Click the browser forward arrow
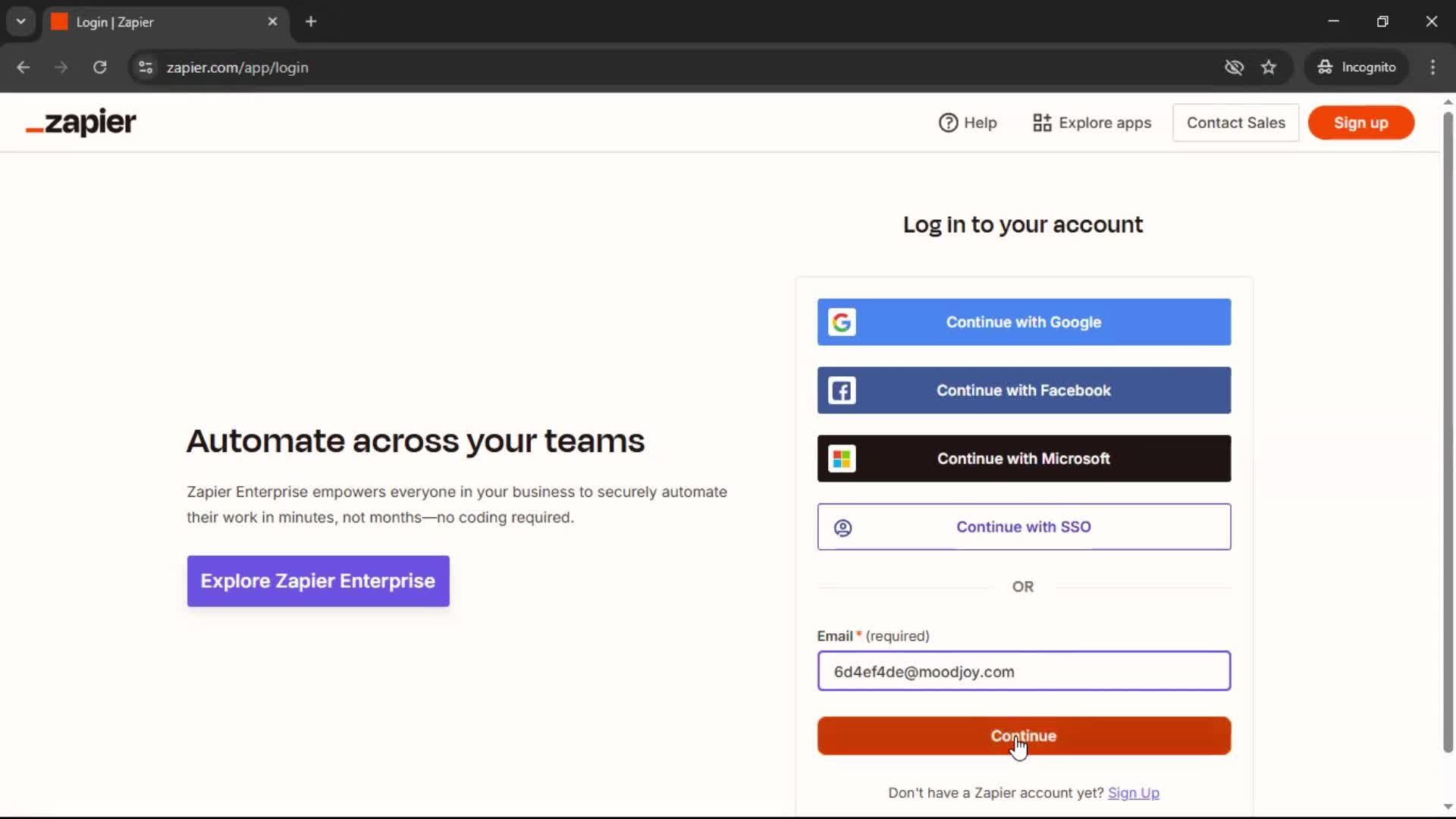Viewport: 1456px width, 819px height. coord(61,67)
